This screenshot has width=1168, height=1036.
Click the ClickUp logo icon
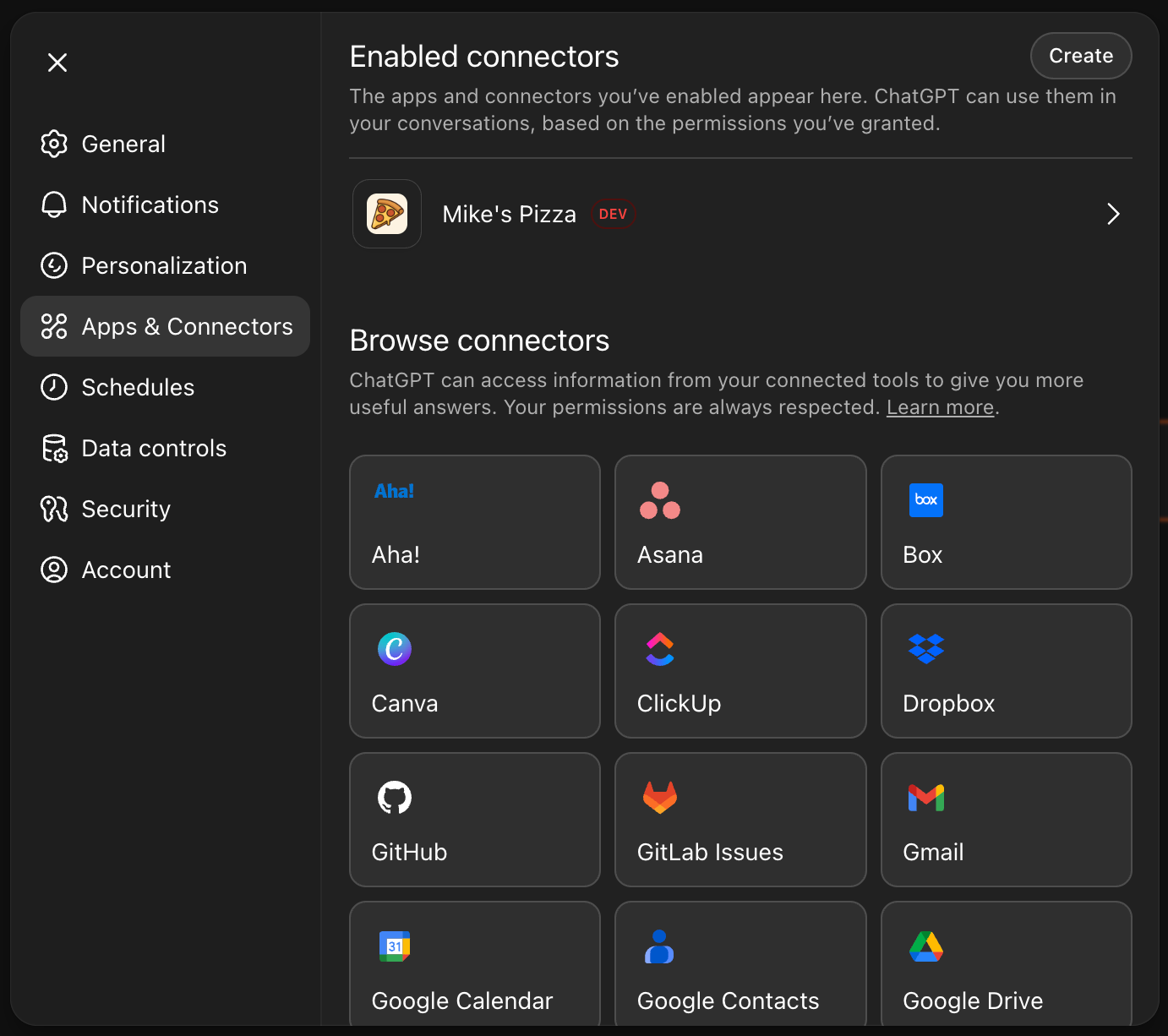pos(660,649)
